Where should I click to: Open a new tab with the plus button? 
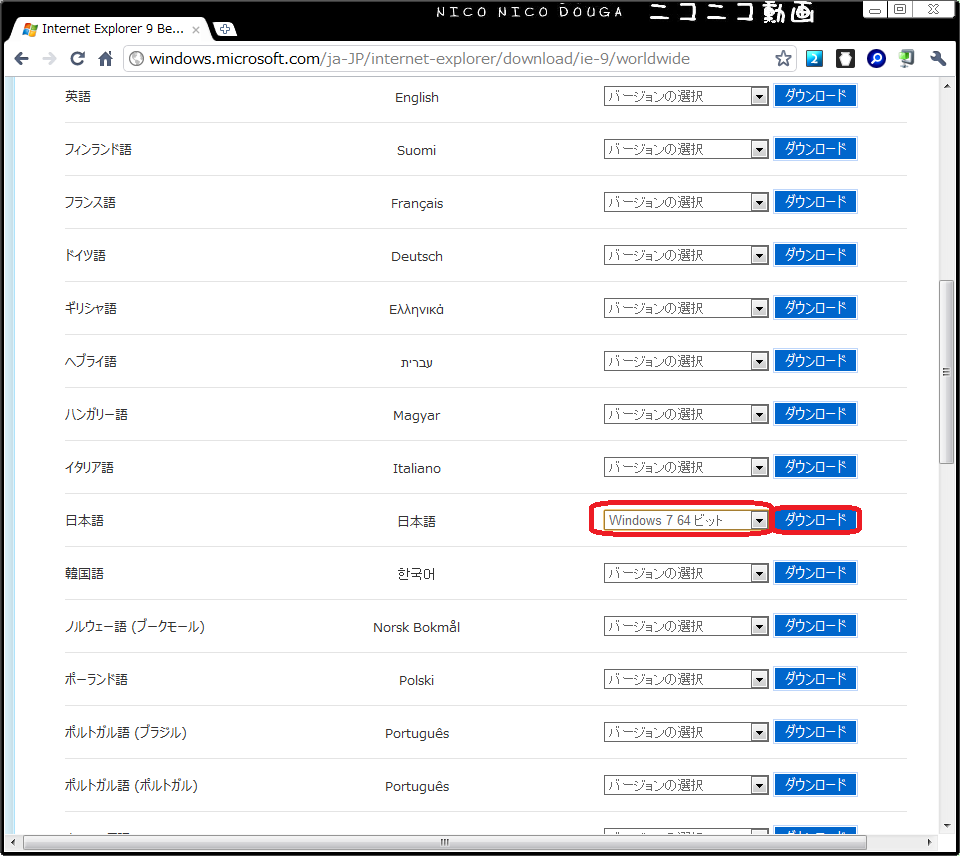point(225,29)
